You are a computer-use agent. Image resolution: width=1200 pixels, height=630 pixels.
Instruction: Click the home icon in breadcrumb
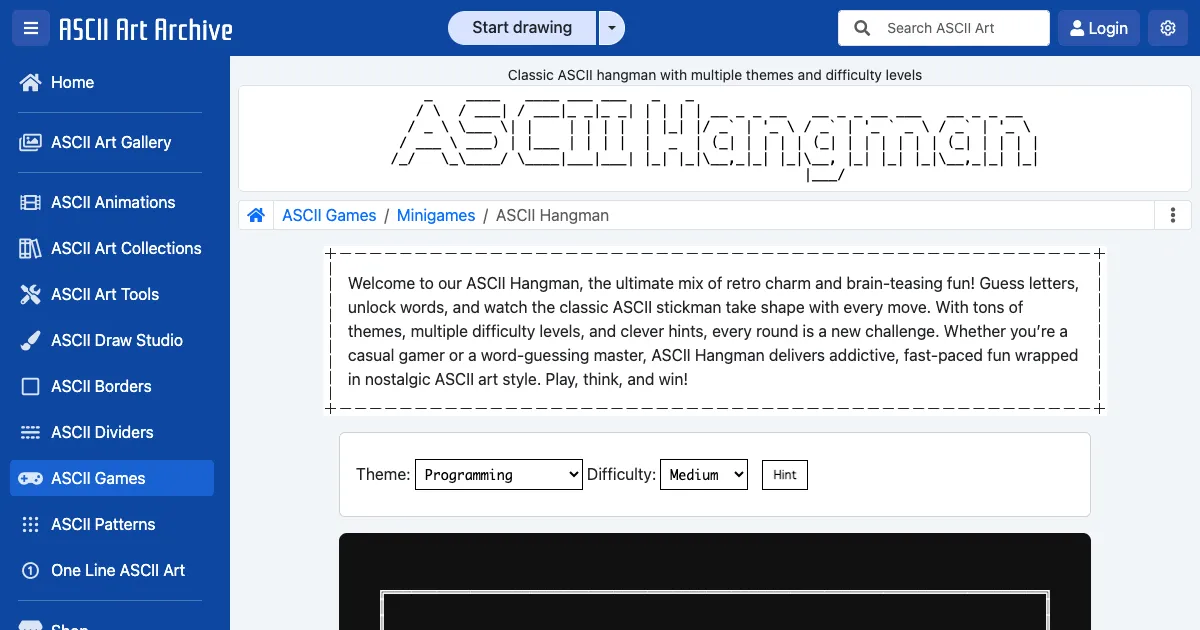point(256,215)
